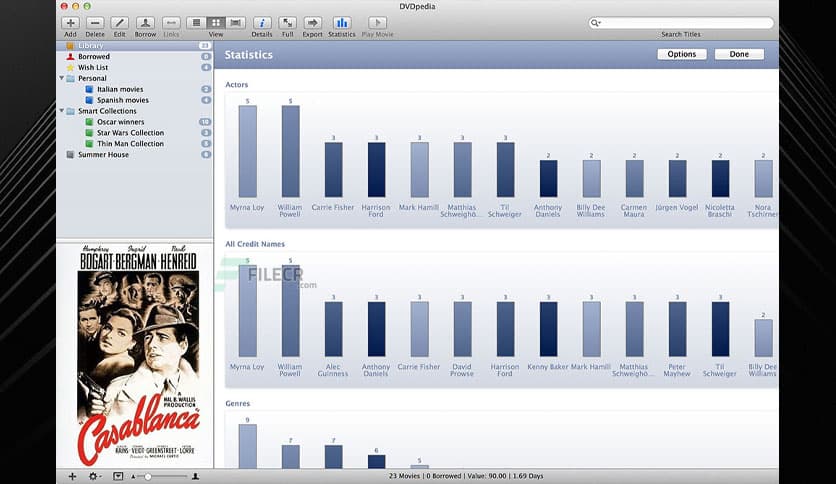Select the Italian movies collection
The height and width of the screenshot is (484, 836).
click(134, 90)
